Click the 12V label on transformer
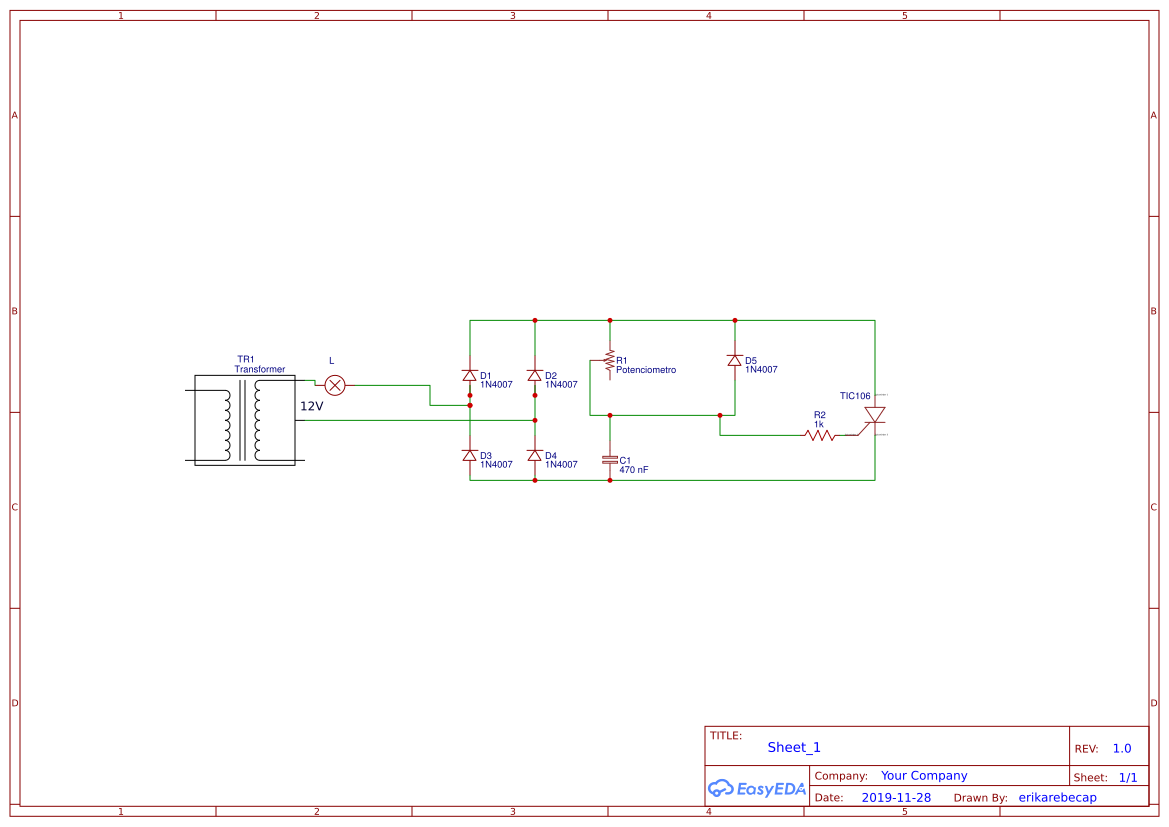The image size is (1169, 827). coord(312,406)
